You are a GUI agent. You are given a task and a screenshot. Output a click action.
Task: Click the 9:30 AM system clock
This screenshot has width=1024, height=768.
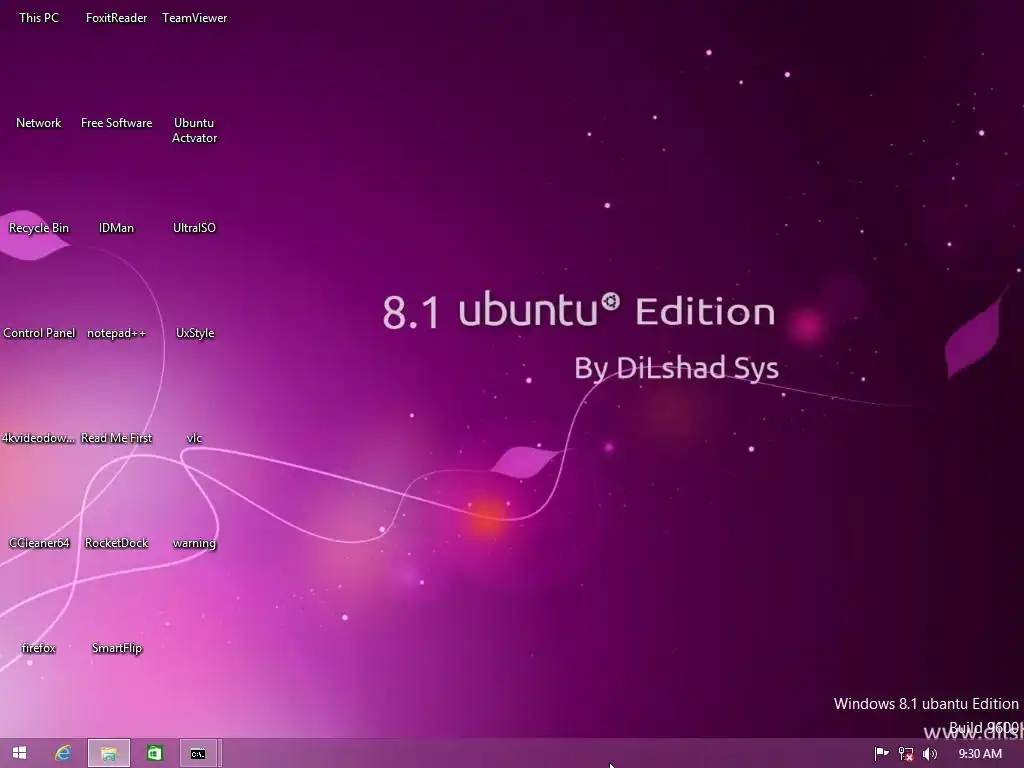pos(980,754)
